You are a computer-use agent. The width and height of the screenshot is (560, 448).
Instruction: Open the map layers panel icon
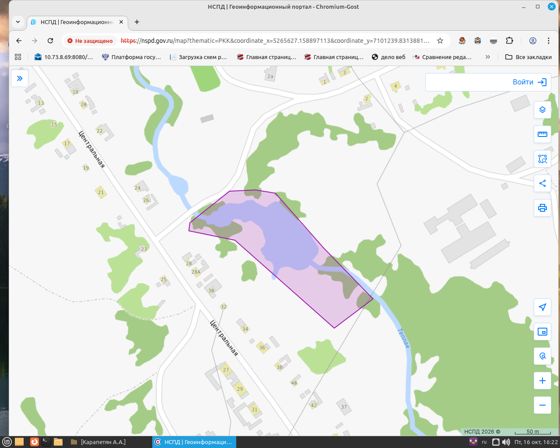click(x=542, y=110)
